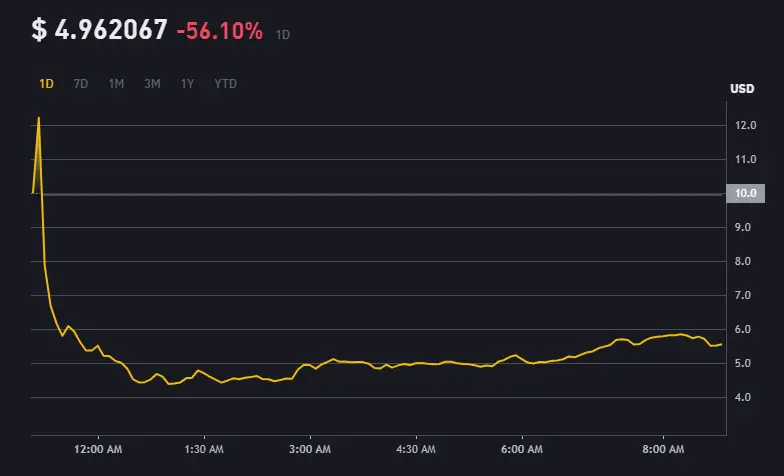Click the 8.0 y-axis label

click(x=743, y=262)
